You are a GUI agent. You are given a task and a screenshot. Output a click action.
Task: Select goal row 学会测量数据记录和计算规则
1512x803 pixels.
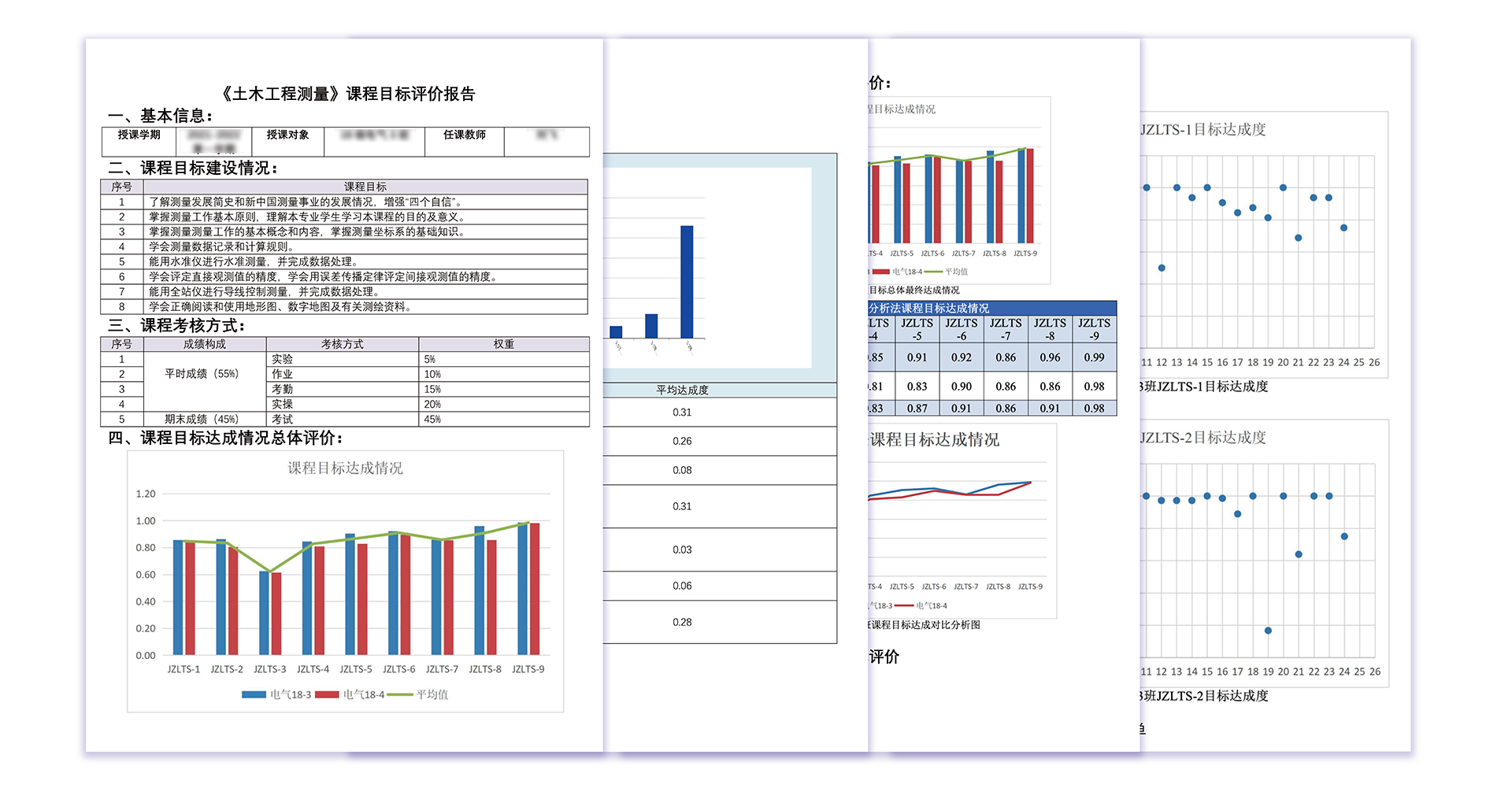click(344, 247)
